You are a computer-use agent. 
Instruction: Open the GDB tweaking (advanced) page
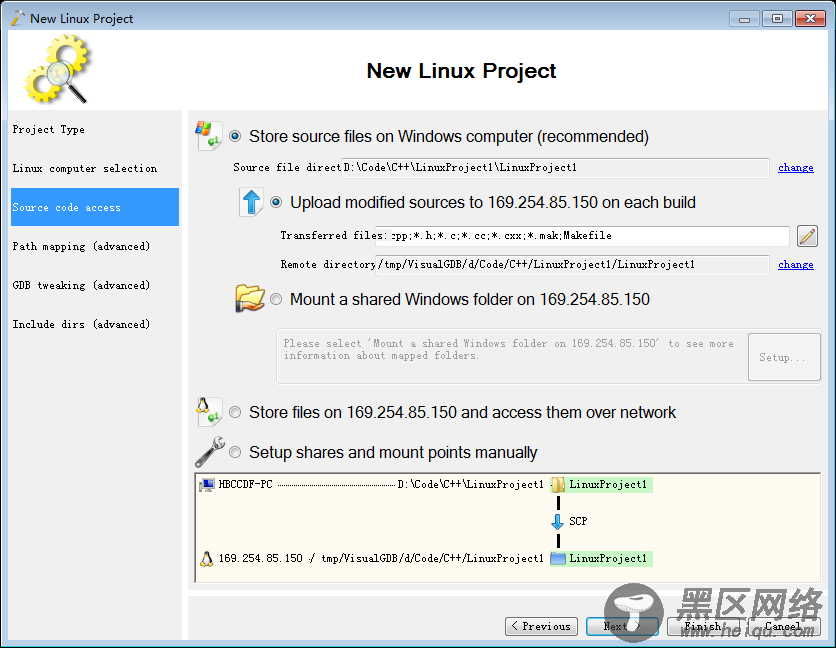95,285
